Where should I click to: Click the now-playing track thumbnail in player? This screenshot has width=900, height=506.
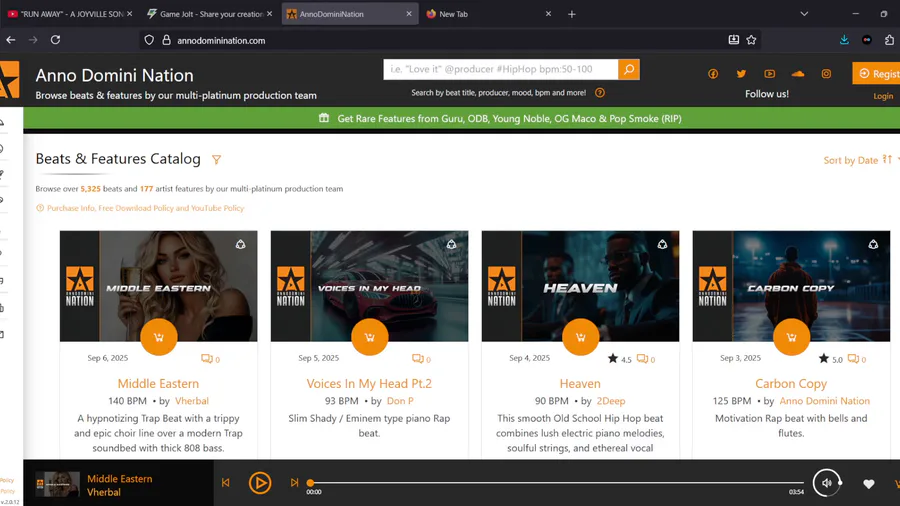coord(57,484)
